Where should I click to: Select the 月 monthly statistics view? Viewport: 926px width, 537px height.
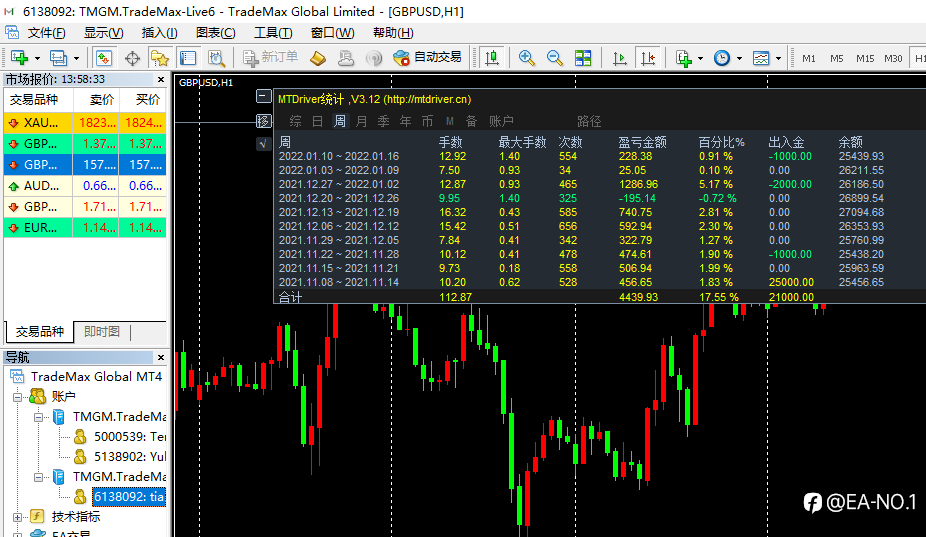361,121
